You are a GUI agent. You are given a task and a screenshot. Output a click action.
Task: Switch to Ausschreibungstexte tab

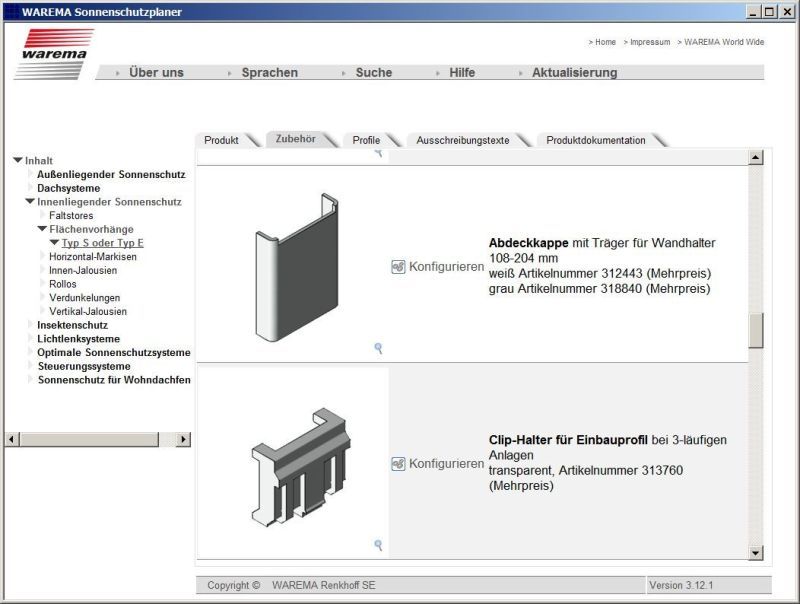463,140
